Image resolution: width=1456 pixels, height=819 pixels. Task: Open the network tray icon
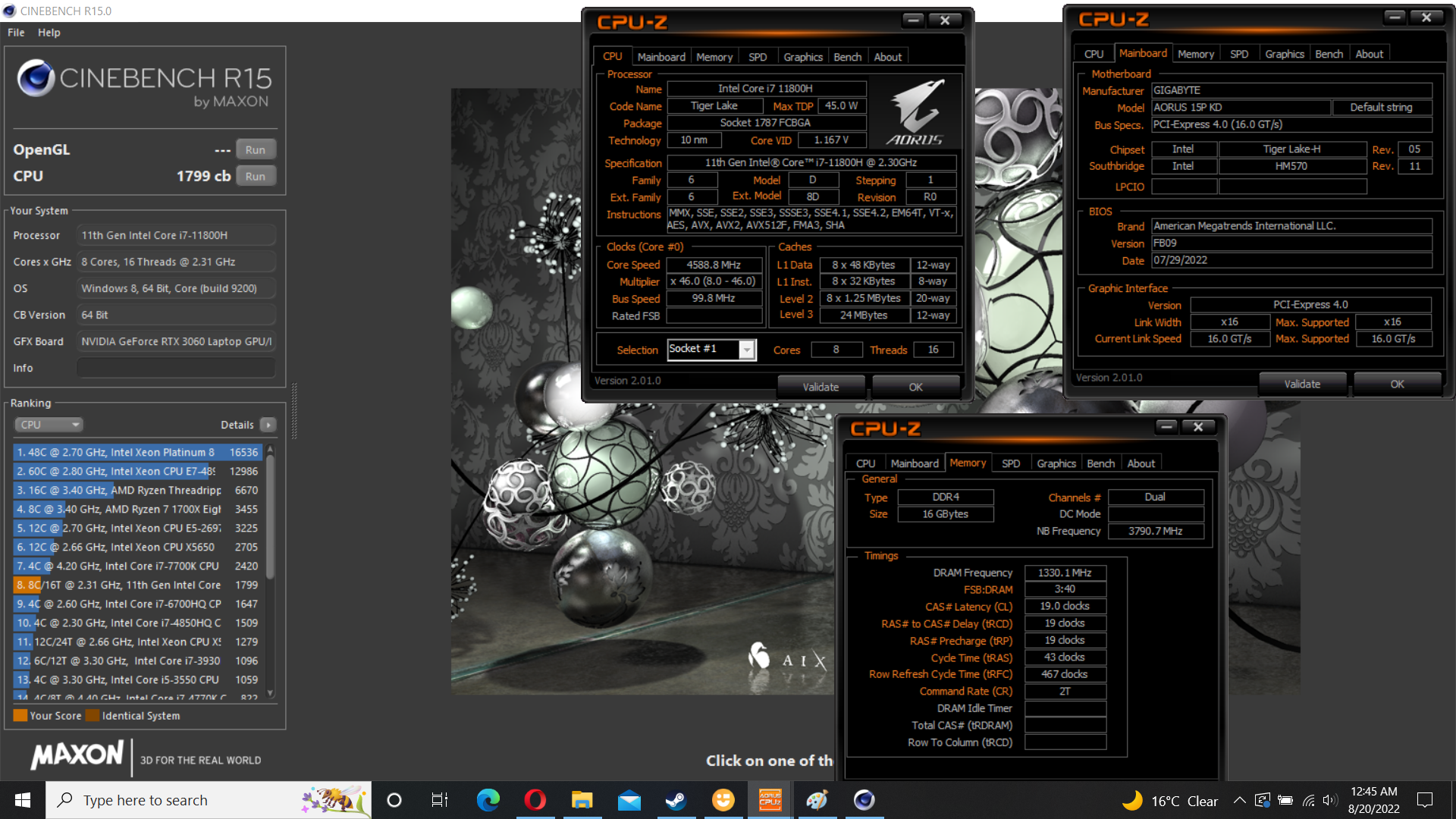(x=1309, y=800)
